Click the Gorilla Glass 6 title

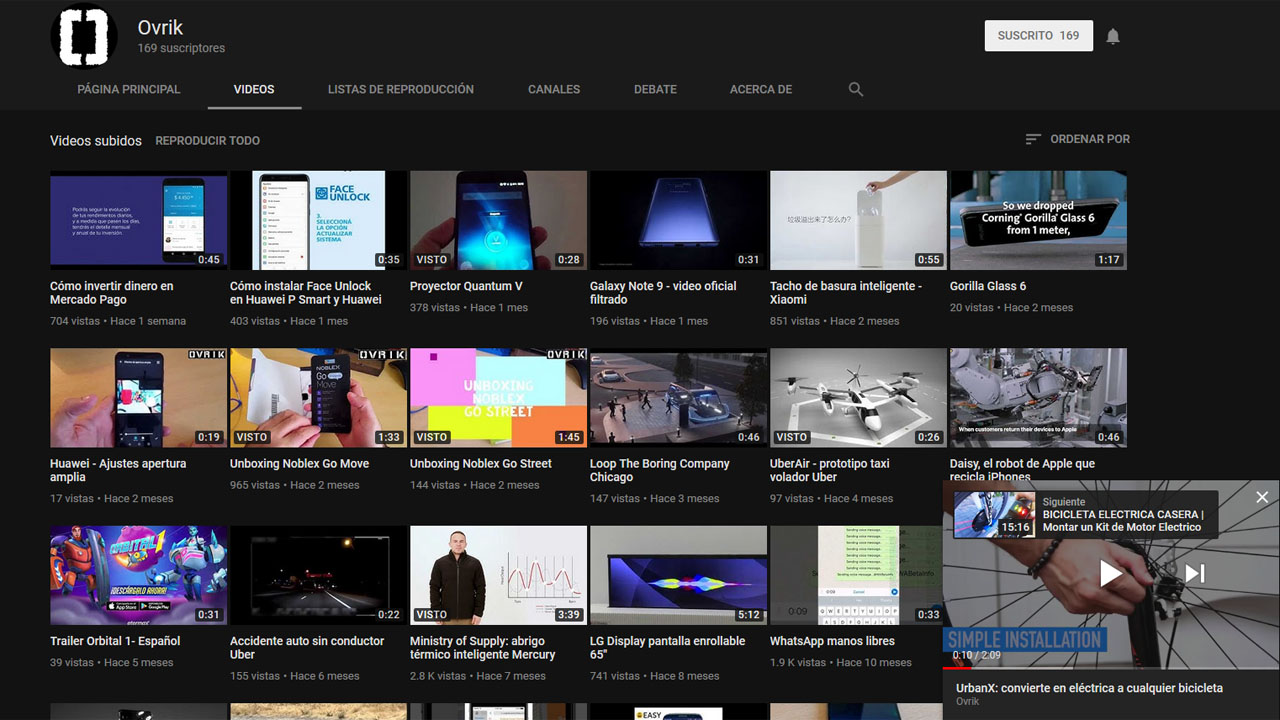(x=988, y=286)
